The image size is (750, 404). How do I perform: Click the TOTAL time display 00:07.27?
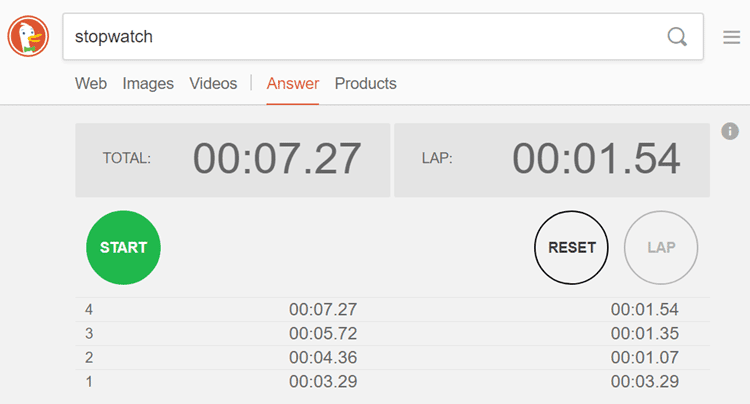277,159
